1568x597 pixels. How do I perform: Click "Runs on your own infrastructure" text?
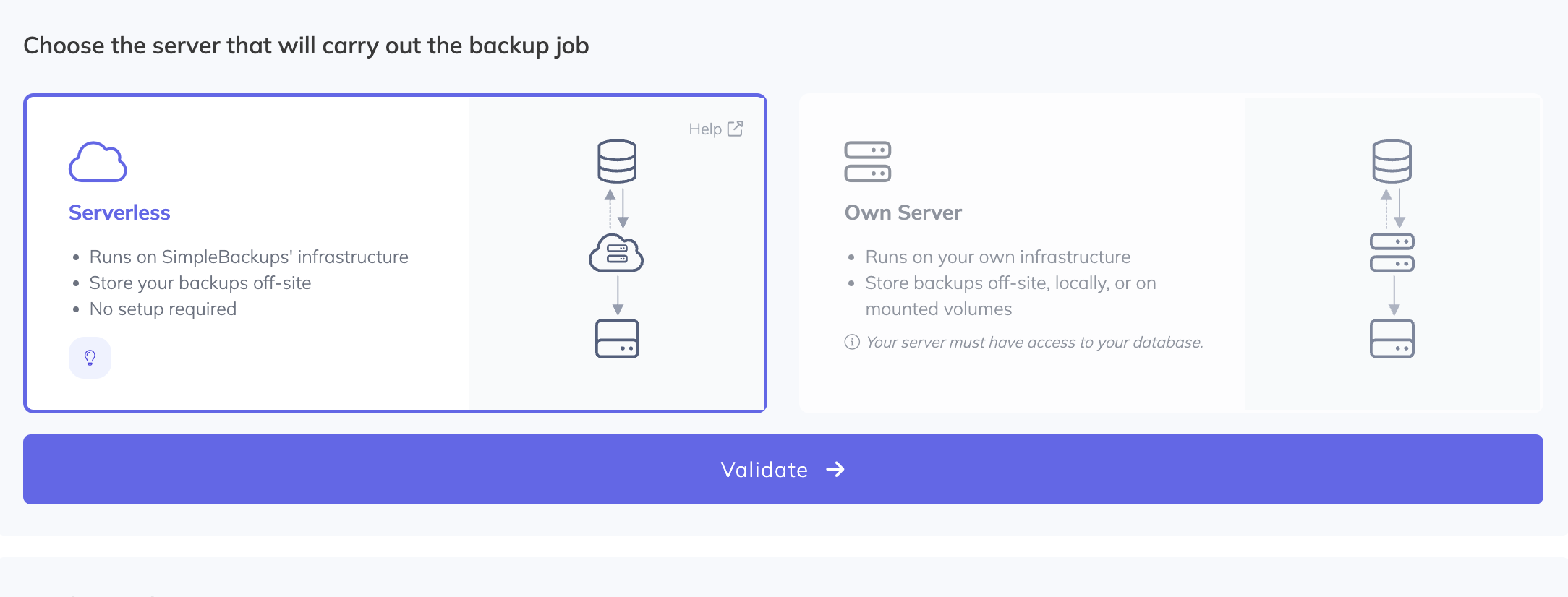click(997, 257)
